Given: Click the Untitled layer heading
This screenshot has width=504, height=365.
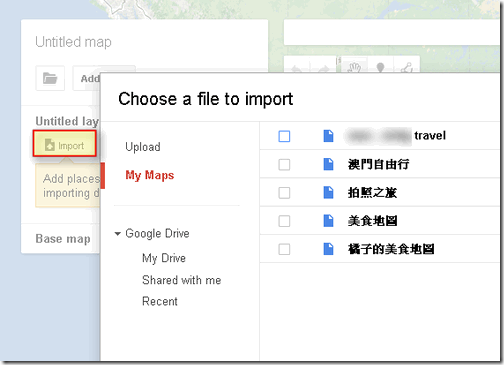Looking at the screenshot, I should [67, 121].
